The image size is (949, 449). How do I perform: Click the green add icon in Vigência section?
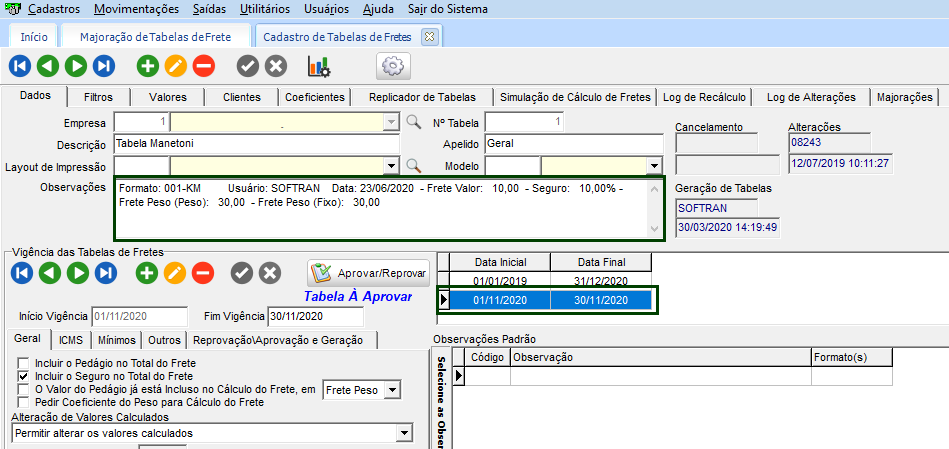coord(147,273)
